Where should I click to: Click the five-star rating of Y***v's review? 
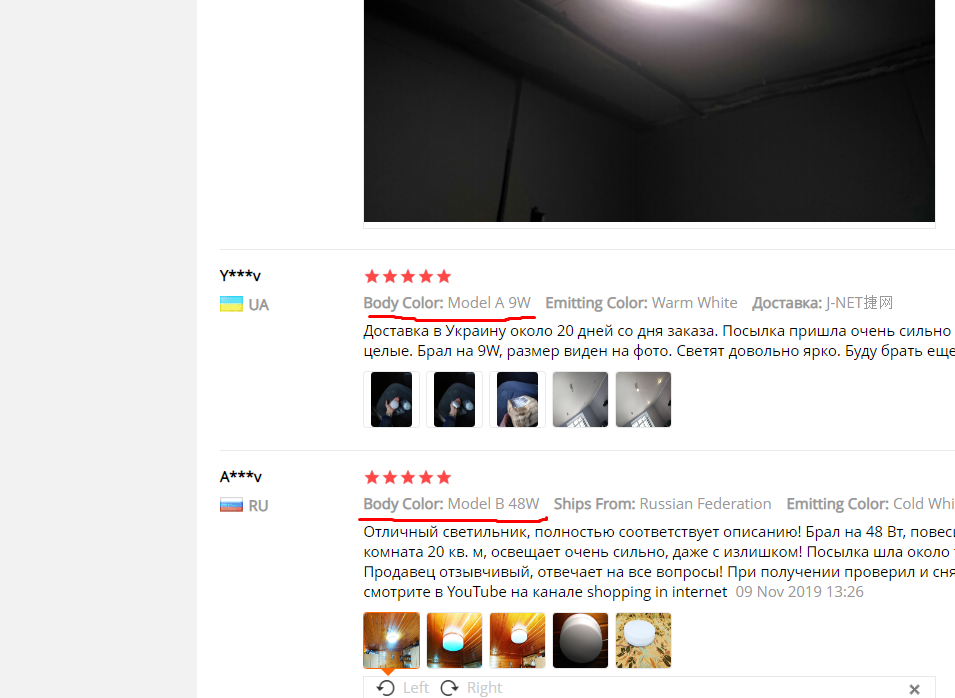click(407, 277)
